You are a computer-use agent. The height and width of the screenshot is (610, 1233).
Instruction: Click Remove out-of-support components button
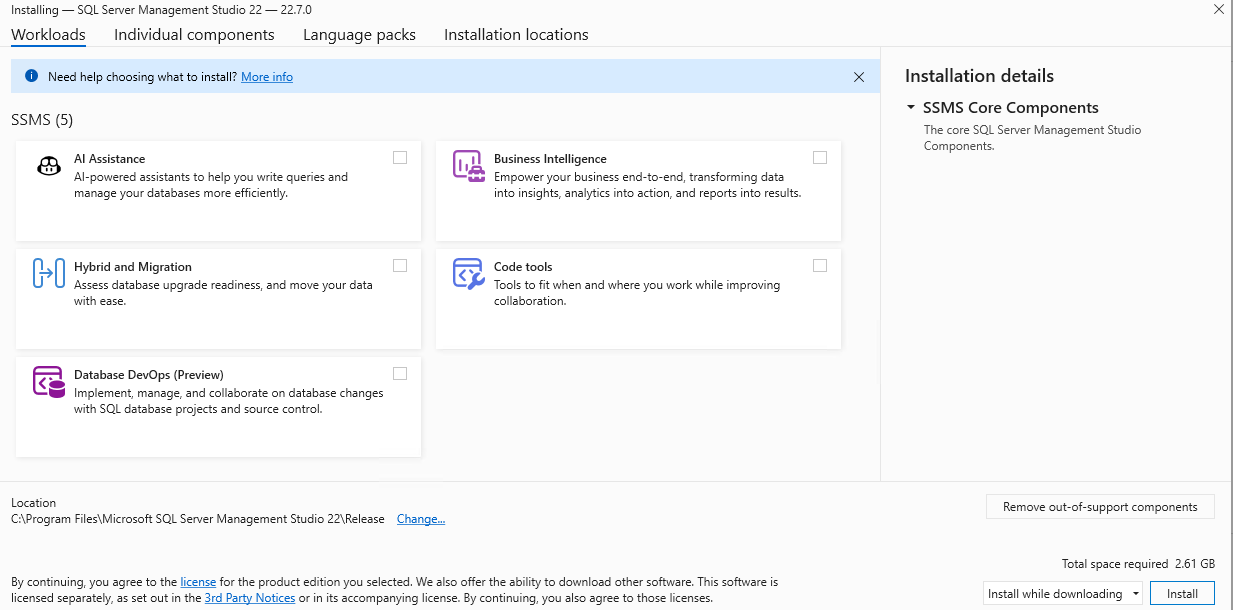pyautogui.click(x=1100, y=507)
